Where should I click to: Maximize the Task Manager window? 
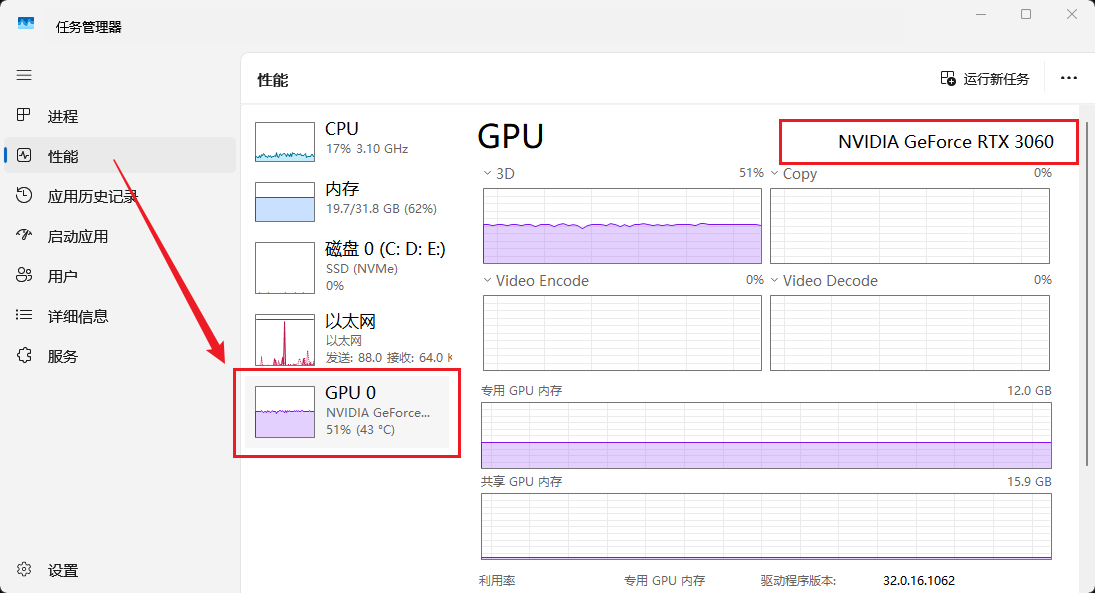1026,14
